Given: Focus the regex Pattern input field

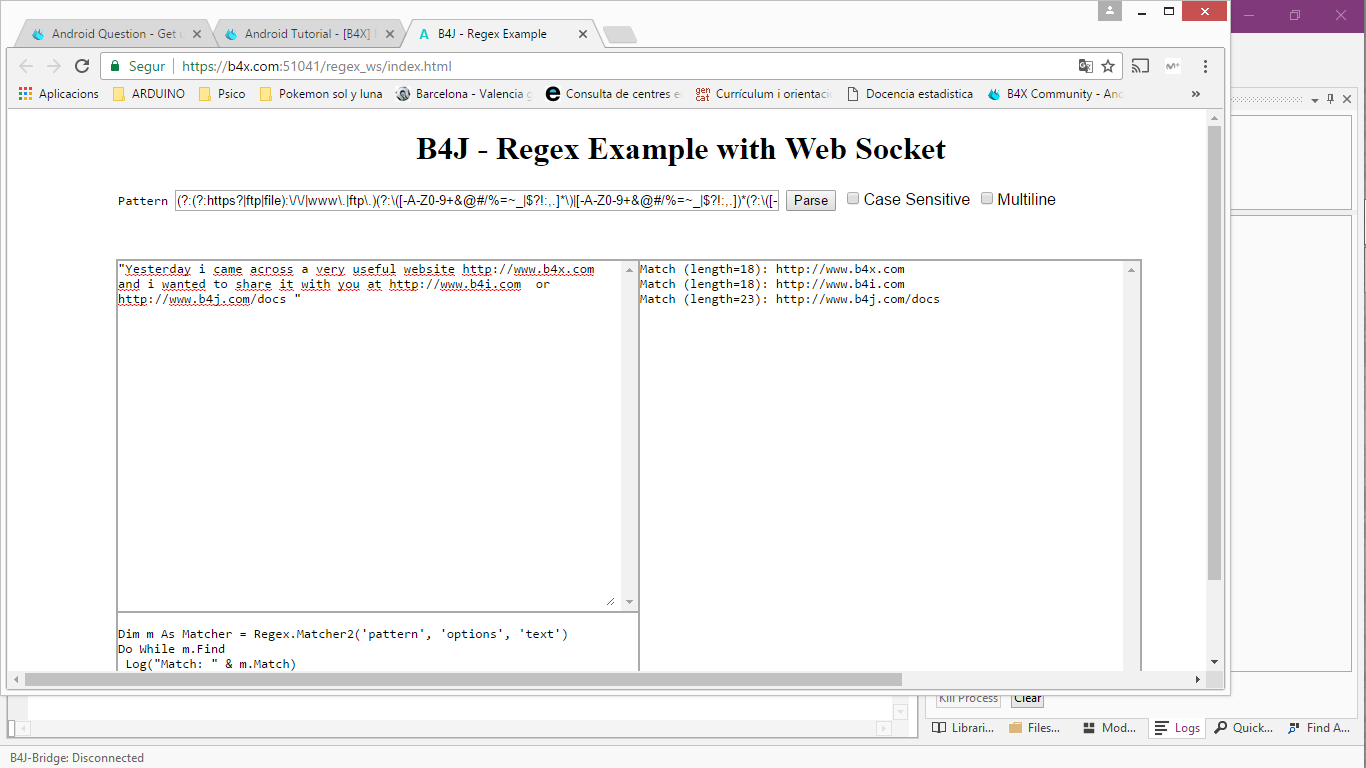Looking at the screenshot, I should 477,200.
